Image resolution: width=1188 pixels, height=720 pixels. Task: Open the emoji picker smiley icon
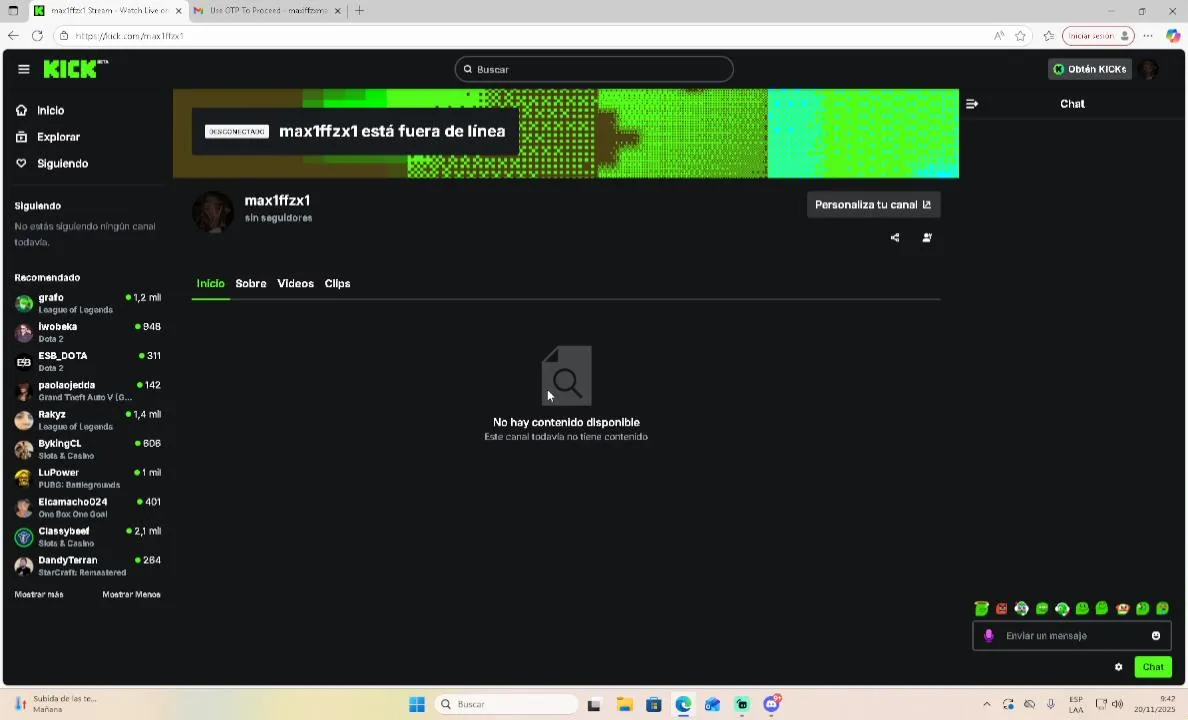[x=1155, y=636]
